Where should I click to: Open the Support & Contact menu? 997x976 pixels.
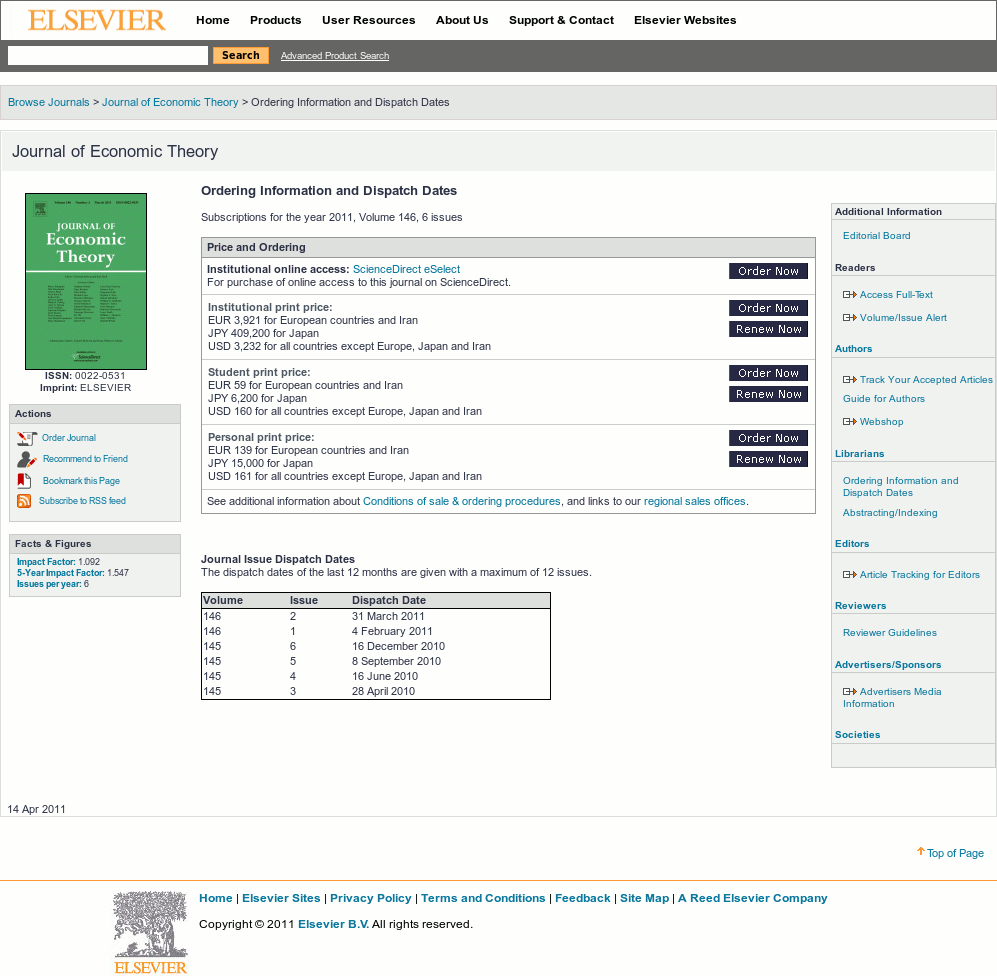[561, 20]
